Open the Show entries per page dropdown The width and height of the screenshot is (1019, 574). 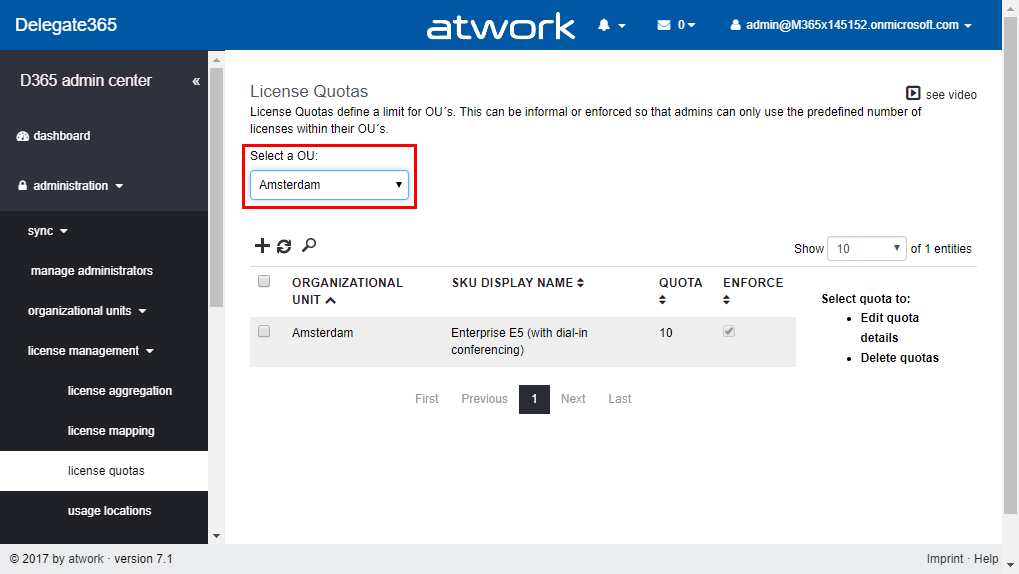coord(868,248)
